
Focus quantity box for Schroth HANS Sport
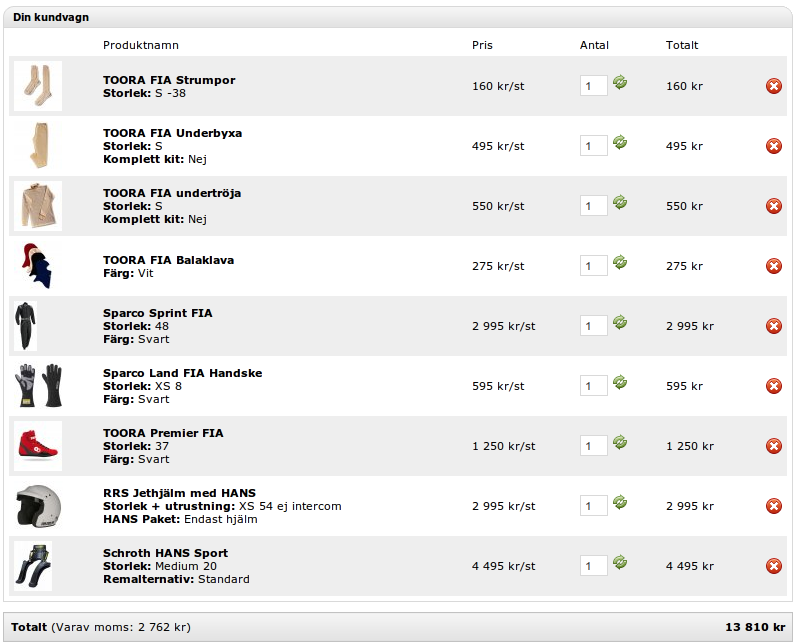point(593,566)
